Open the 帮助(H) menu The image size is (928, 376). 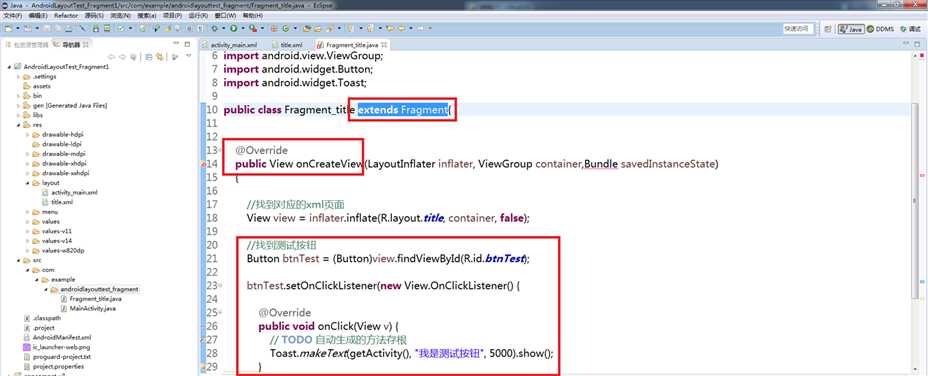tap(253, 15)
